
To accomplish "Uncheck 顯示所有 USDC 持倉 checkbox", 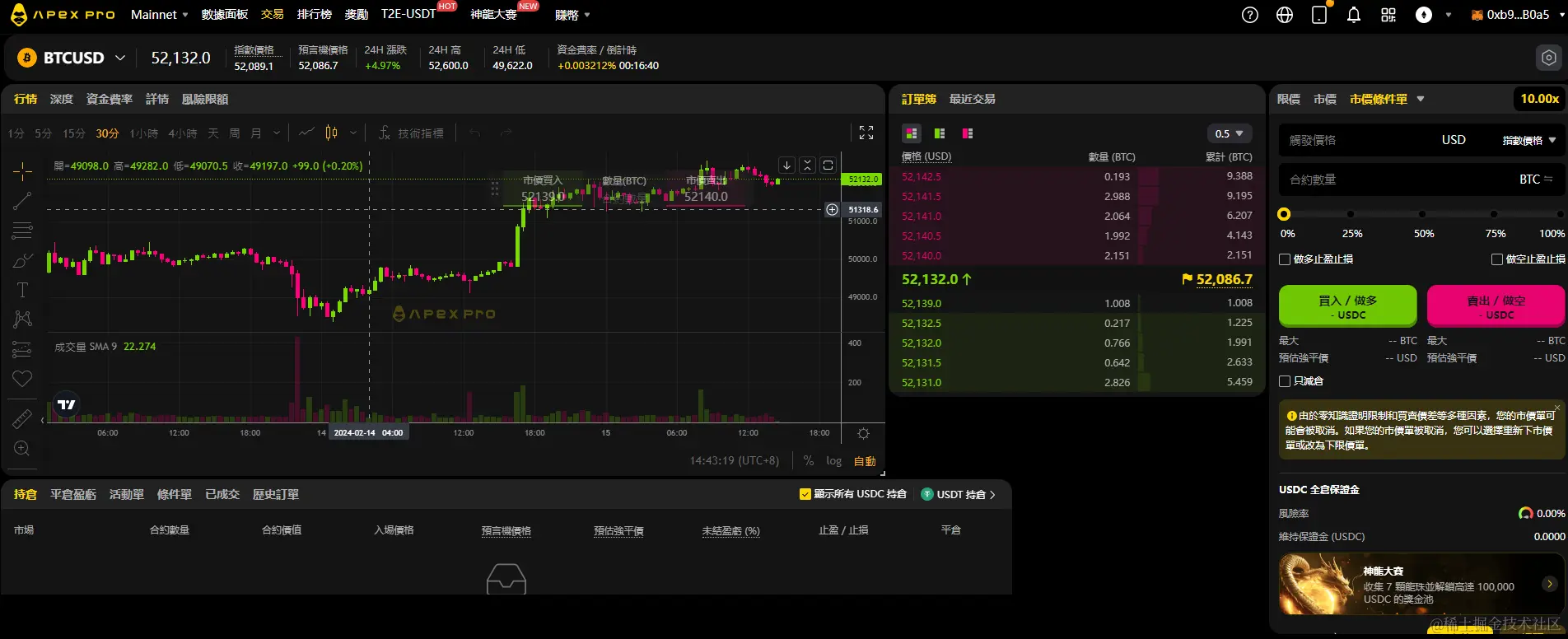I will 805,494.
